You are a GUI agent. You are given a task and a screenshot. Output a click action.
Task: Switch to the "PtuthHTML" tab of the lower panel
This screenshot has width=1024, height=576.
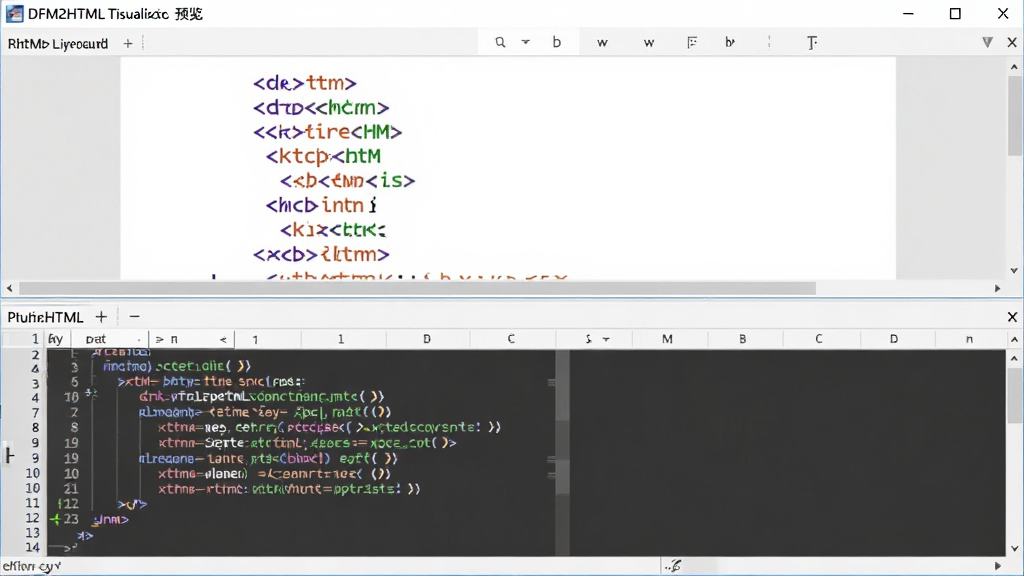pyautogui.click(x=45, y=317)
